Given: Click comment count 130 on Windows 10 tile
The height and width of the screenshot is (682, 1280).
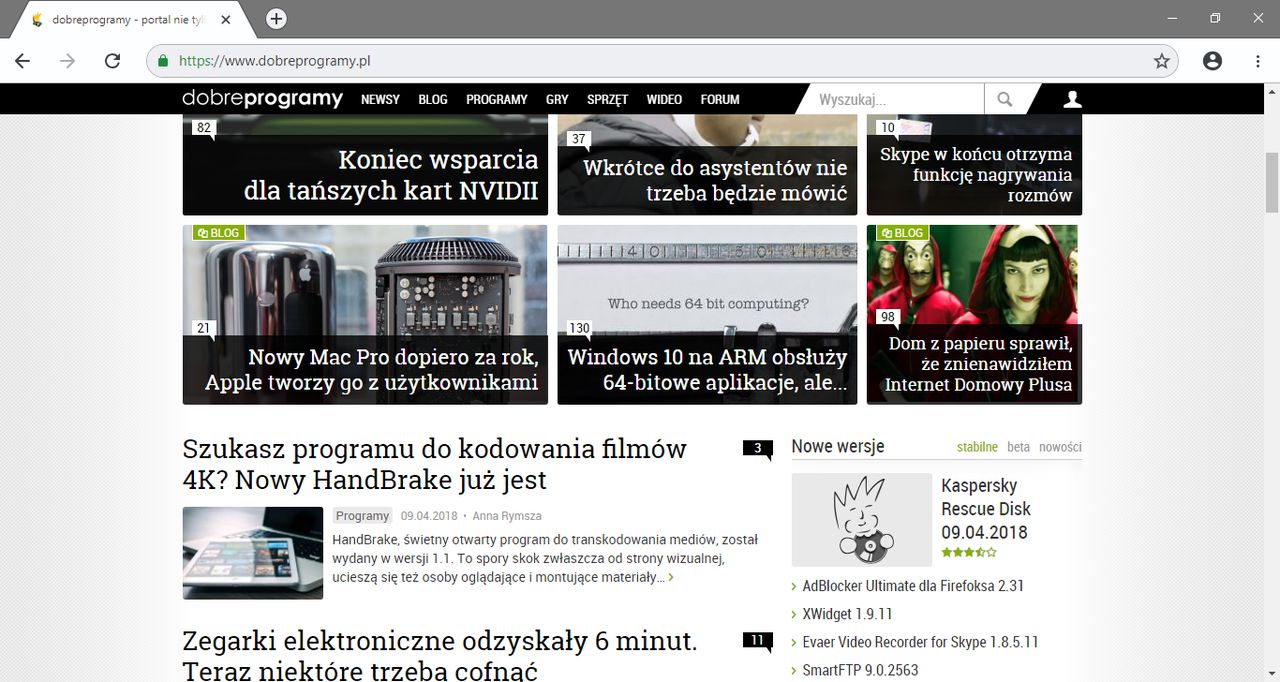Looking at the screenshot, I should 579,328.
